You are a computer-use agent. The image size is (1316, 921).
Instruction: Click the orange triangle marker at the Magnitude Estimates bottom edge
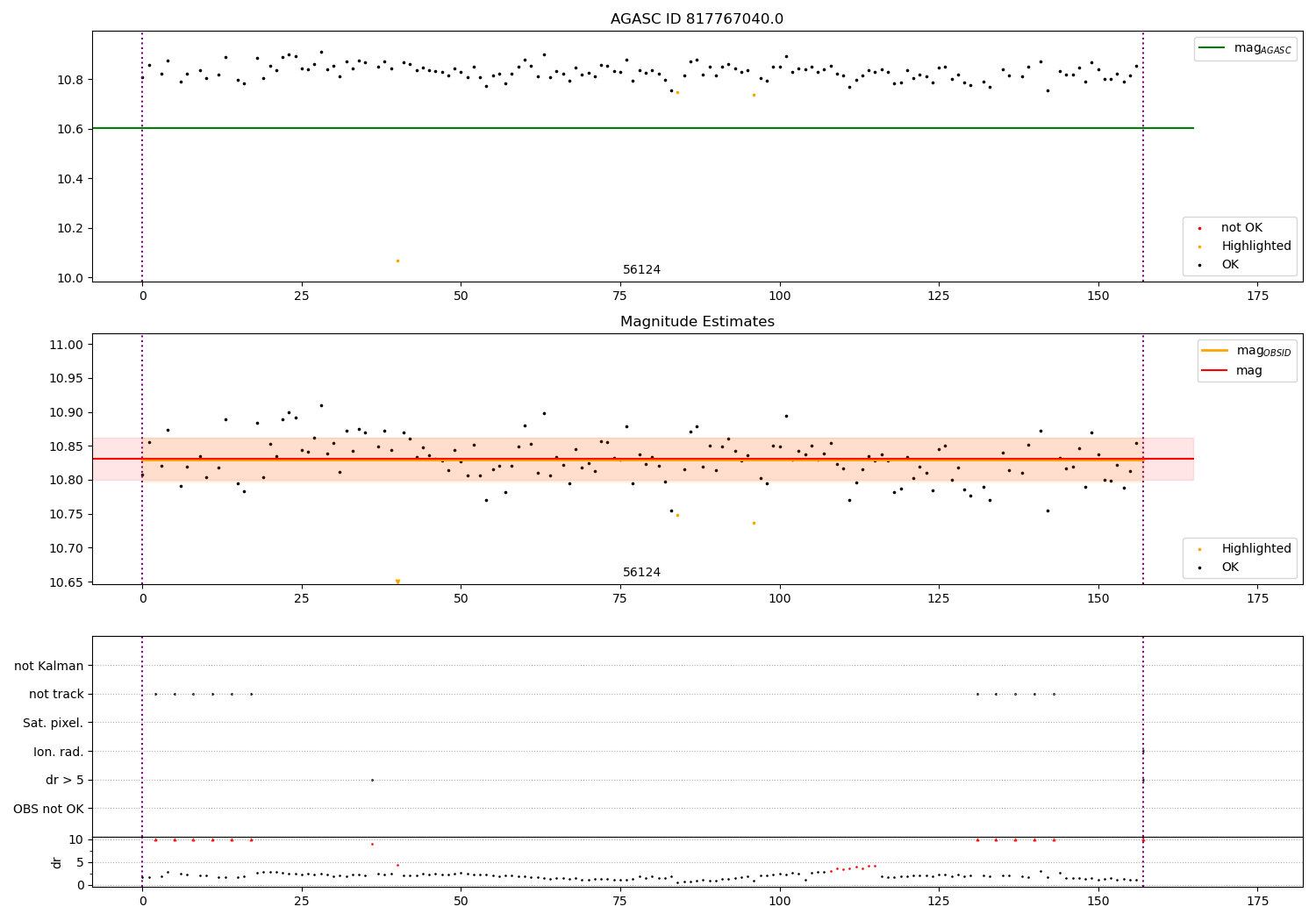[x=397, y=581]
